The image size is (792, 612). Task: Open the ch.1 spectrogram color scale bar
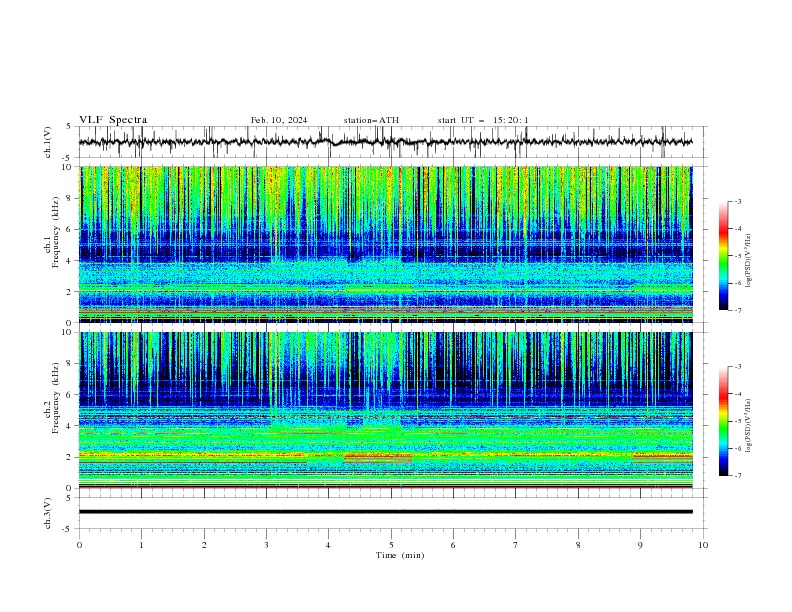(724, 256)
